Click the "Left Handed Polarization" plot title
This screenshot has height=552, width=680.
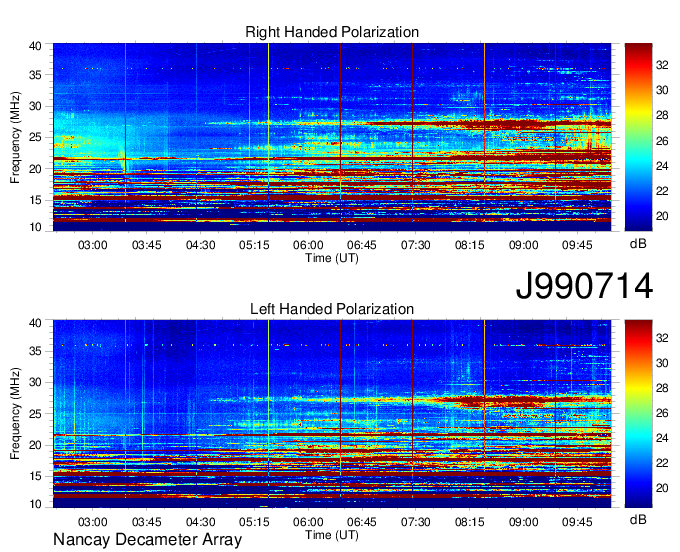pos(332,309)
